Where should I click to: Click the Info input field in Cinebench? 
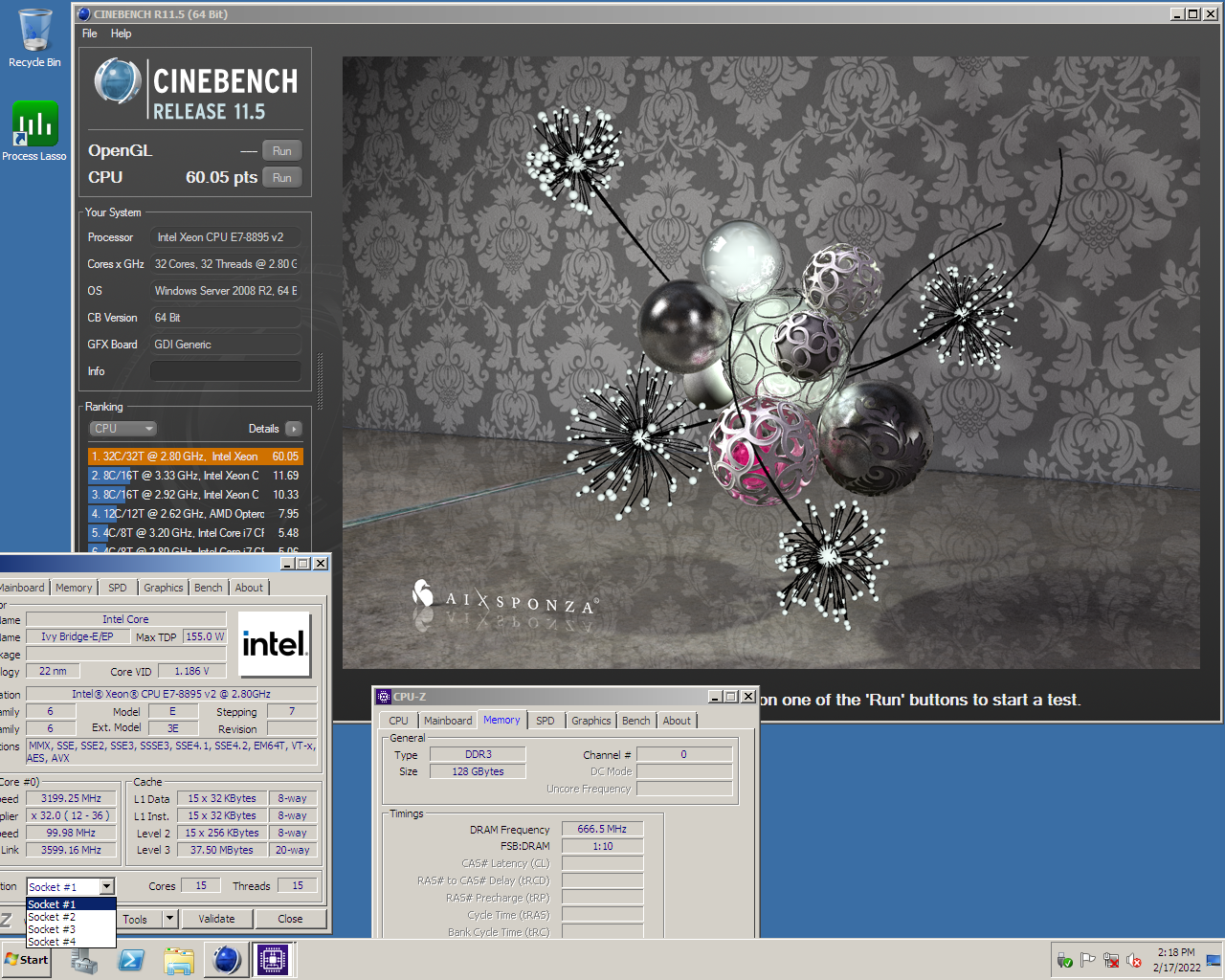pos(226,371)
